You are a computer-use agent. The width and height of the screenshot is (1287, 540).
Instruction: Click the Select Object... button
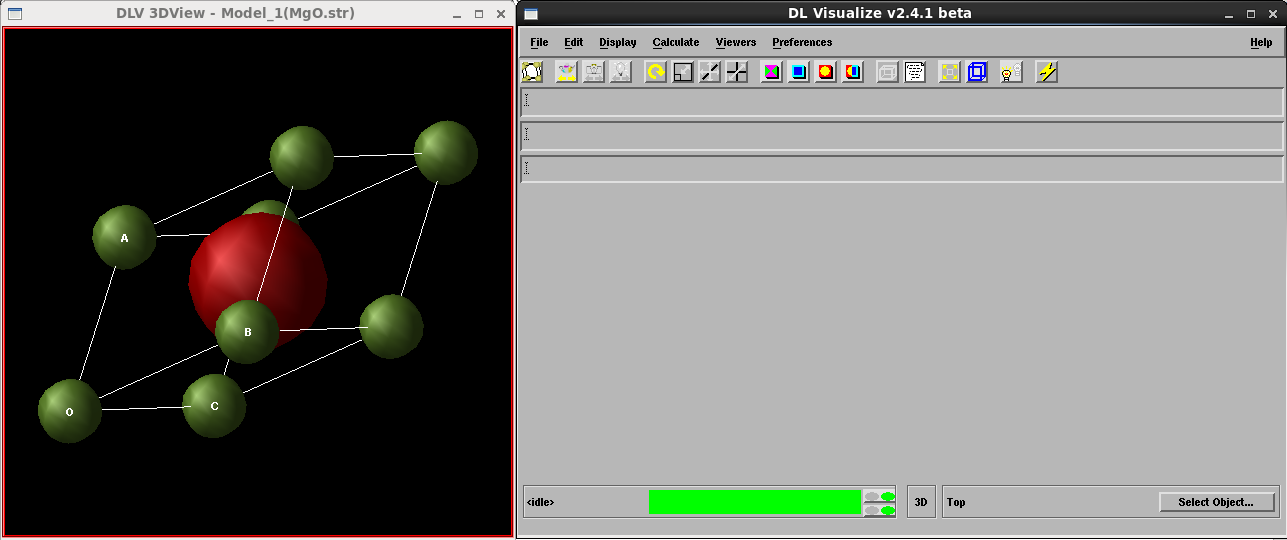click(x=1215, y=502)
